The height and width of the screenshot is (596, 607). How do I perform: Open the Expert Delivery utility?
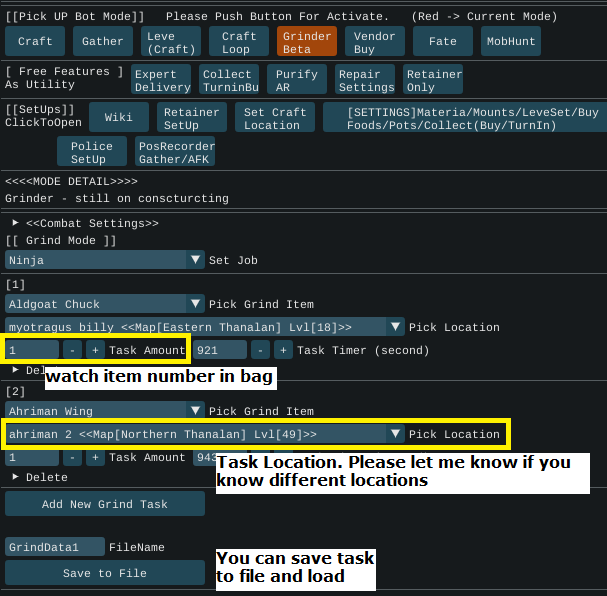pos(162,80)
